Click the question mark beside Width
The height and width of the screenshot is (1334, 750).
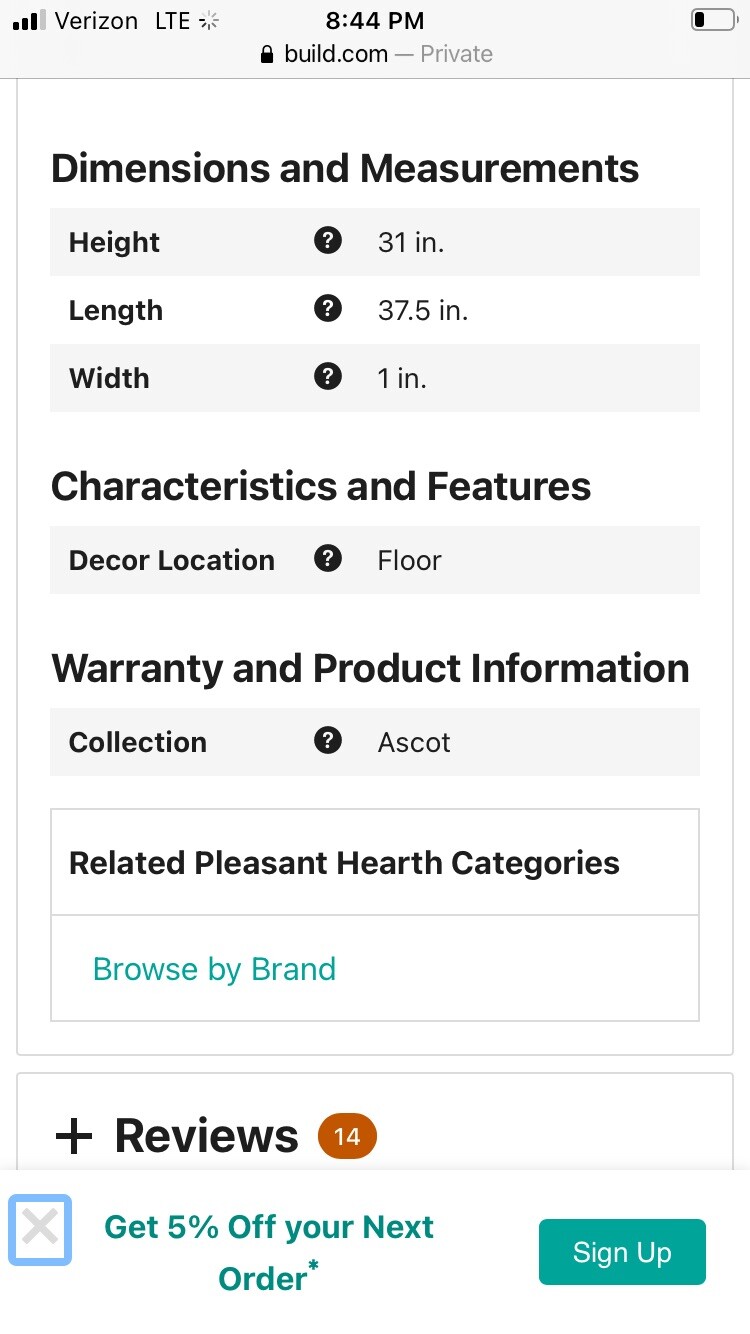point(328,377)
